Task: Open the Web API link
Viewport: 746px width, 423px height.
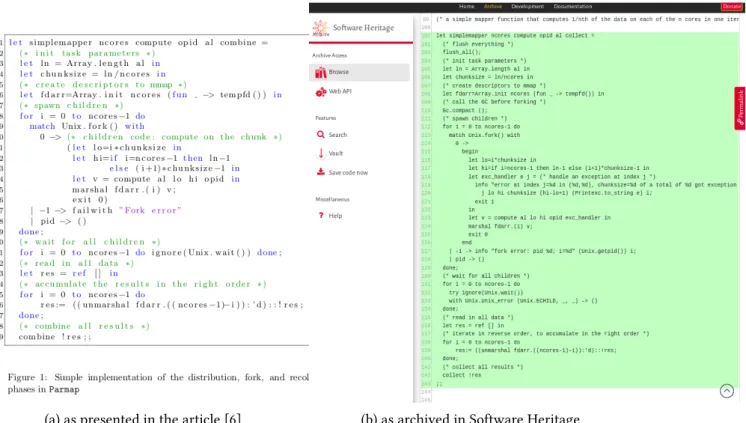Action: click(x=340, y=91)
